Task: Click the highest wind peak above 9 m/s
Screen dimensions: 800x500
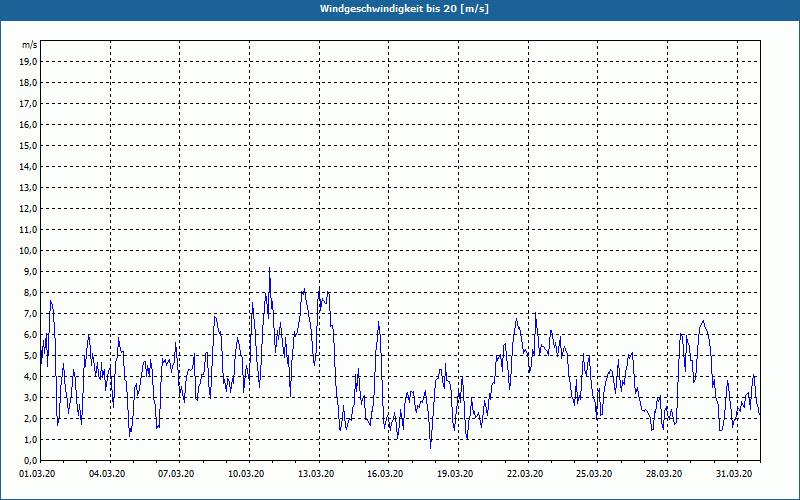Action: click(x=269, y=268)
